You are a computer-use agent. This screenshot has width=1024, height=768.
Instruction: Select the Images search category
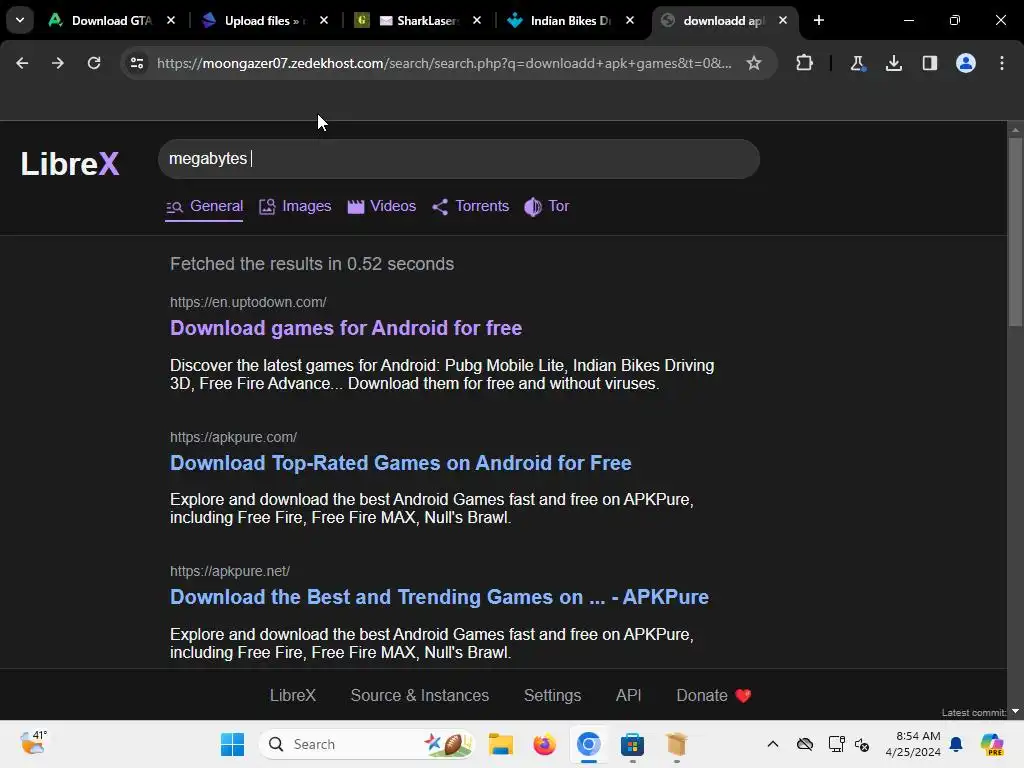295,206
